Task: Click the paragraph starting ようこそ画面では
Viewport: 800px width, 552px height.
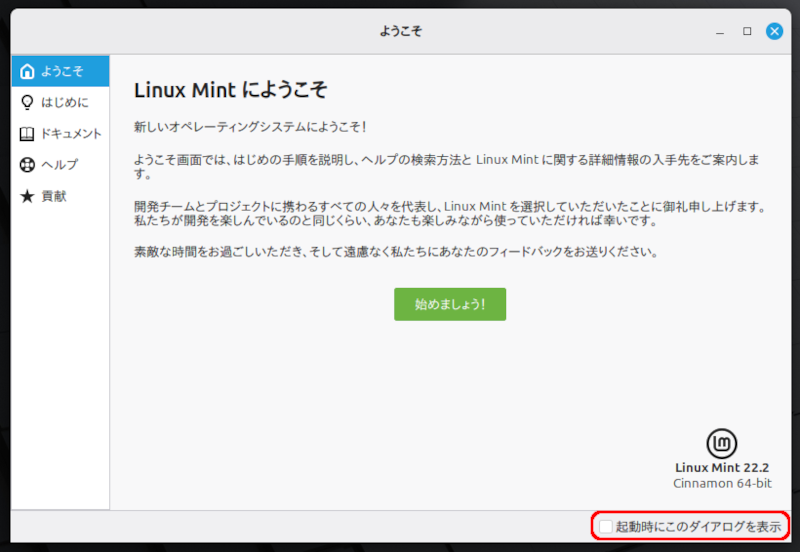Action: (x=446, y=167)
